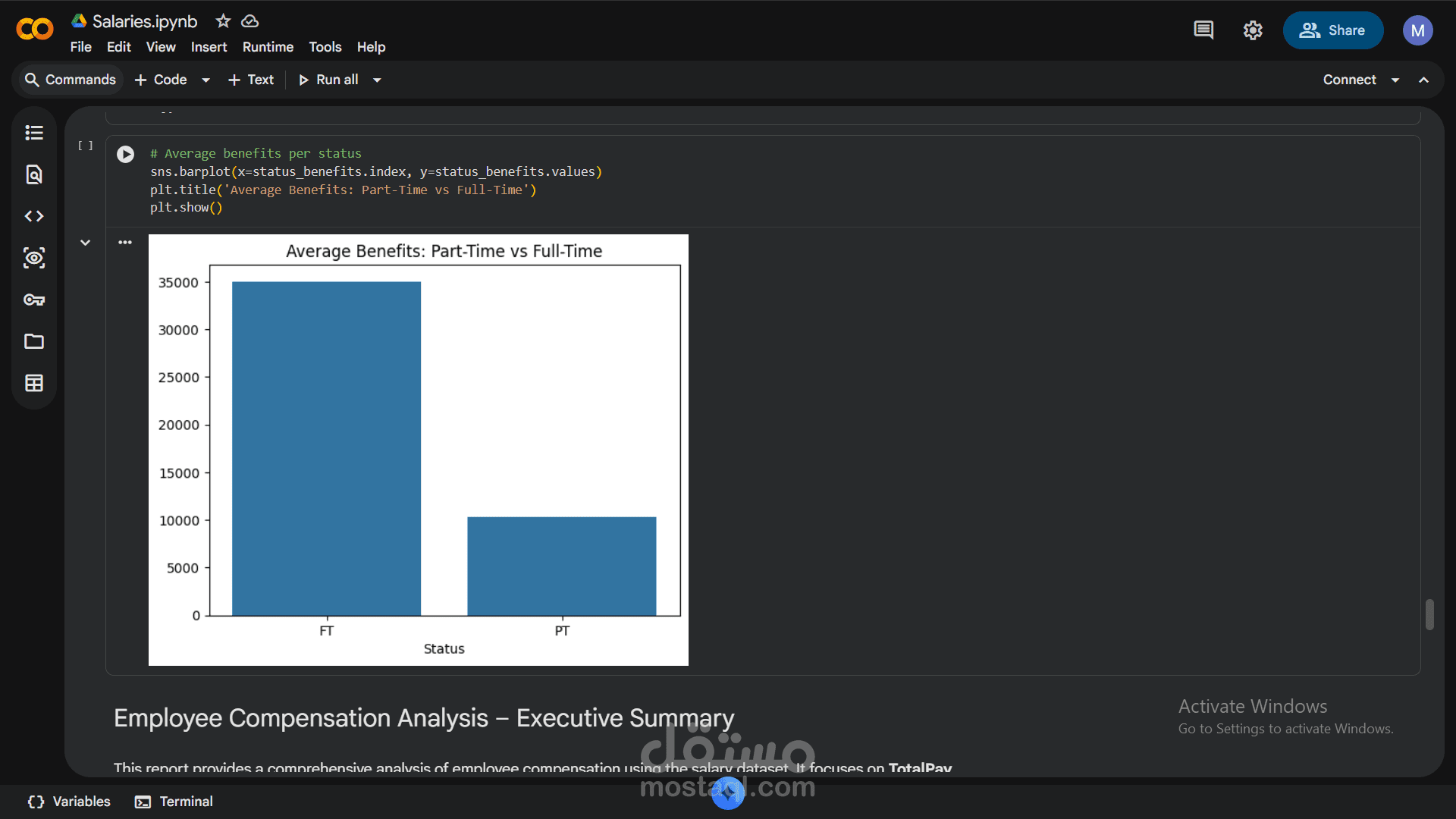Collapse the cell output chevron
Viewport: 1456px width, 819px height.
[x=86, y=243]
